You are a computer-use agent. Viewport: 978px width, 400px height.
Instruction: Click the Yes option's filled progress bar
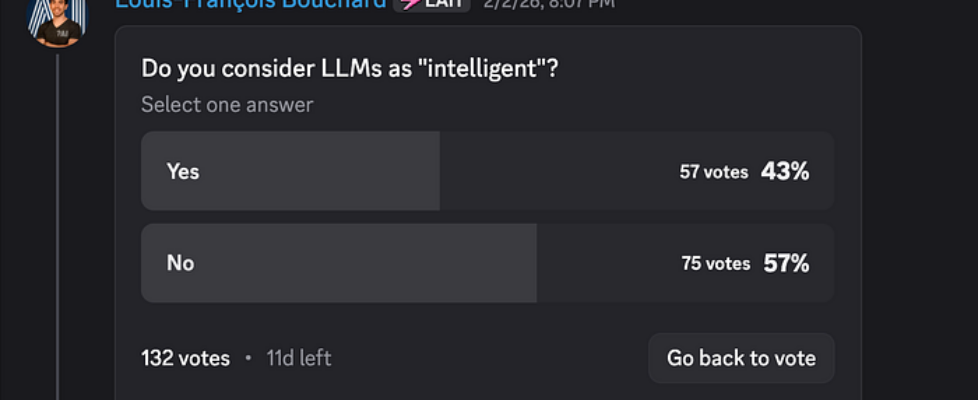pyautogui.click(x=320, y=171)
